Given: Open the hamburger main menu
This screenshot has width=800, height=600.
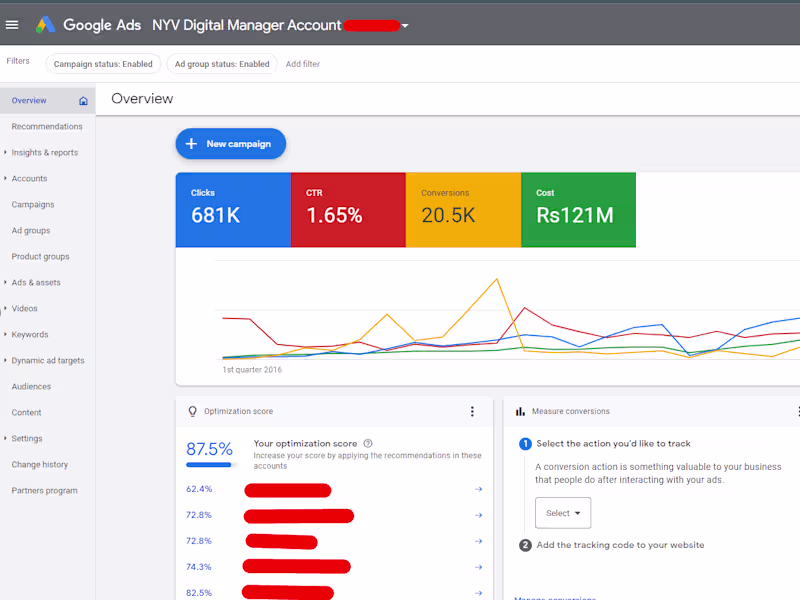Looking at the screenshot, I should click(12, 25).
